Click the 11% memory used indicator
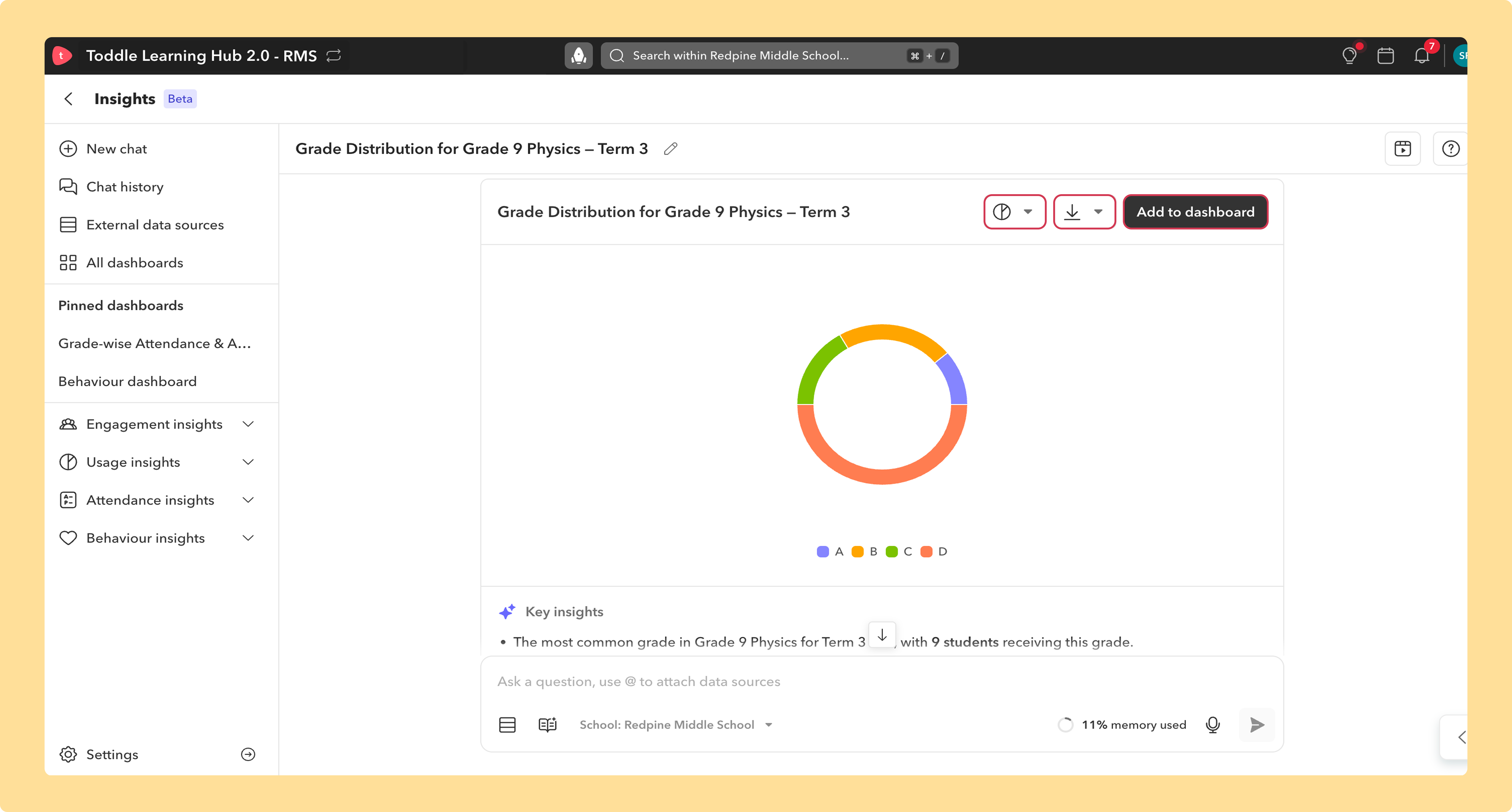 tap(1122, 725)
